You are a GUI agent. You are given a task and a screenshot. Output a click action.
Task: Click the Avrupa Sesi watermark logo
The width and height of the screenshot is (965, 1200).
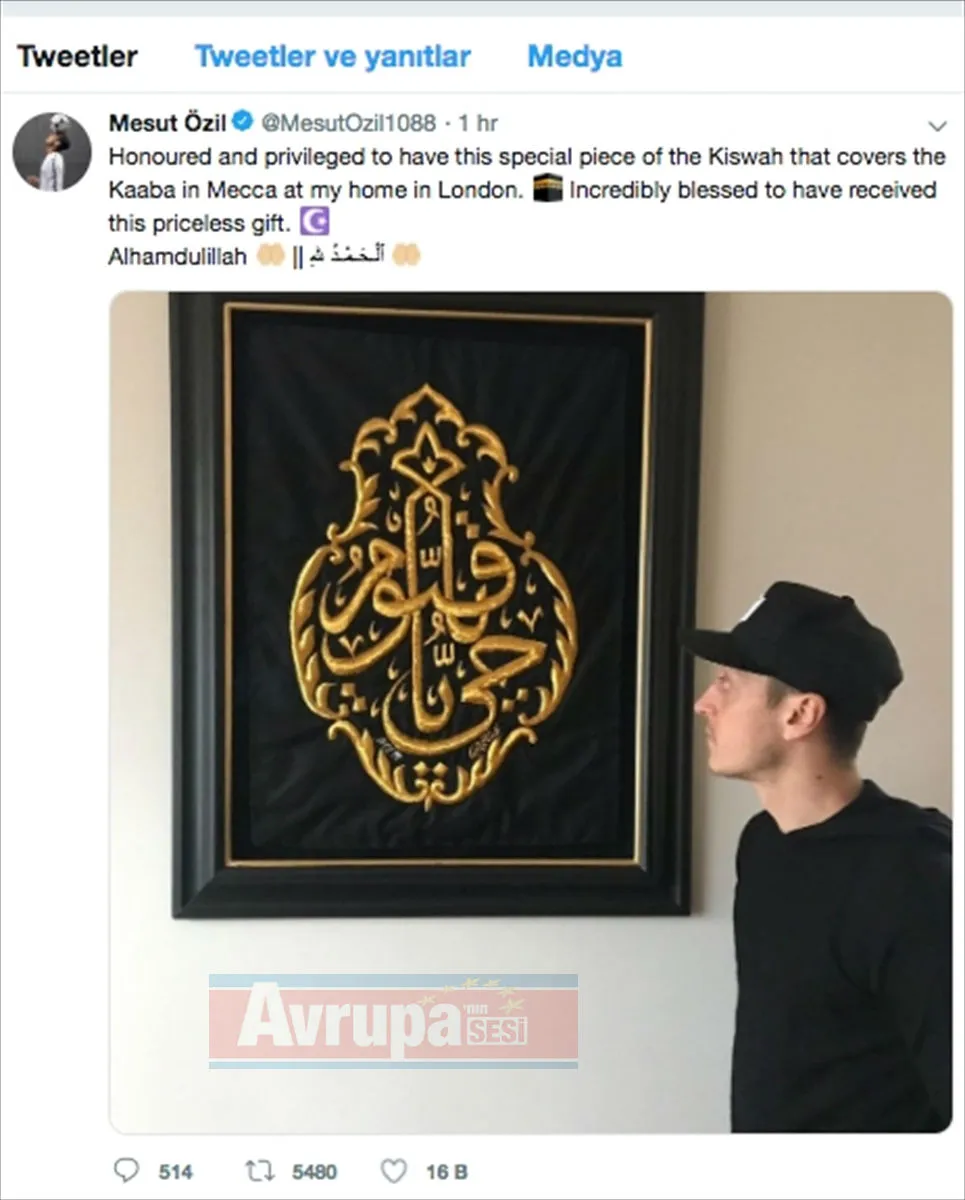point(393,1021)
